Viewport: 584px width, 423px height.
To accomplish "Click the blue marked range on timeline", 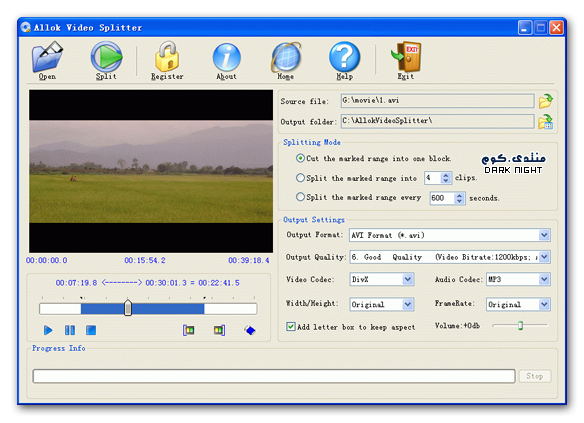I will pos(142,309).
